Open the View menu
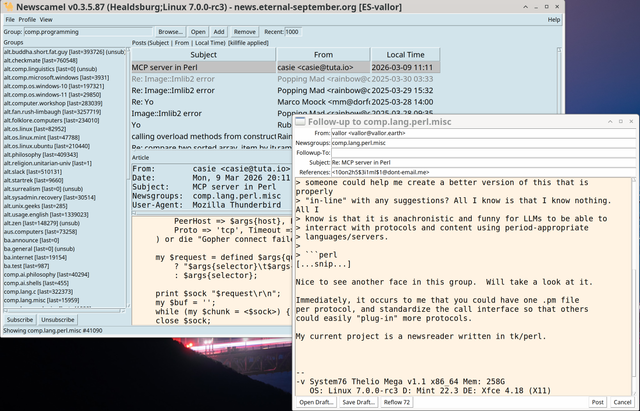Viewport: 640px width, 411px height. tap(46, 20)
